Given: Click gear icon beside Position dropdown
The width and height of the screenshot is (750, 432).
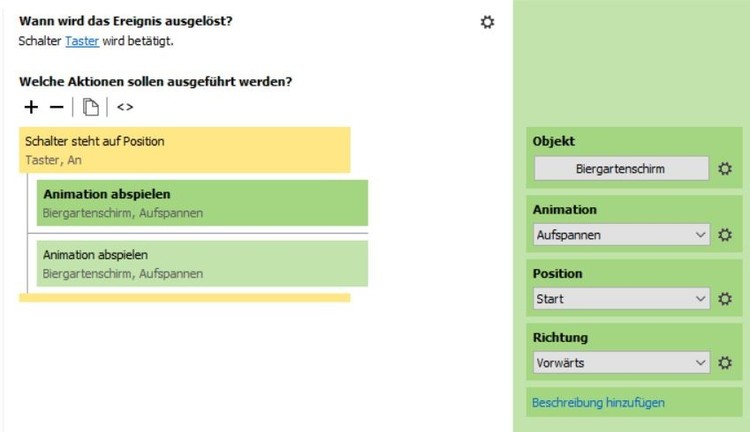Looking at the screenshot, I should pyautogui.click(x=726, y=299).
